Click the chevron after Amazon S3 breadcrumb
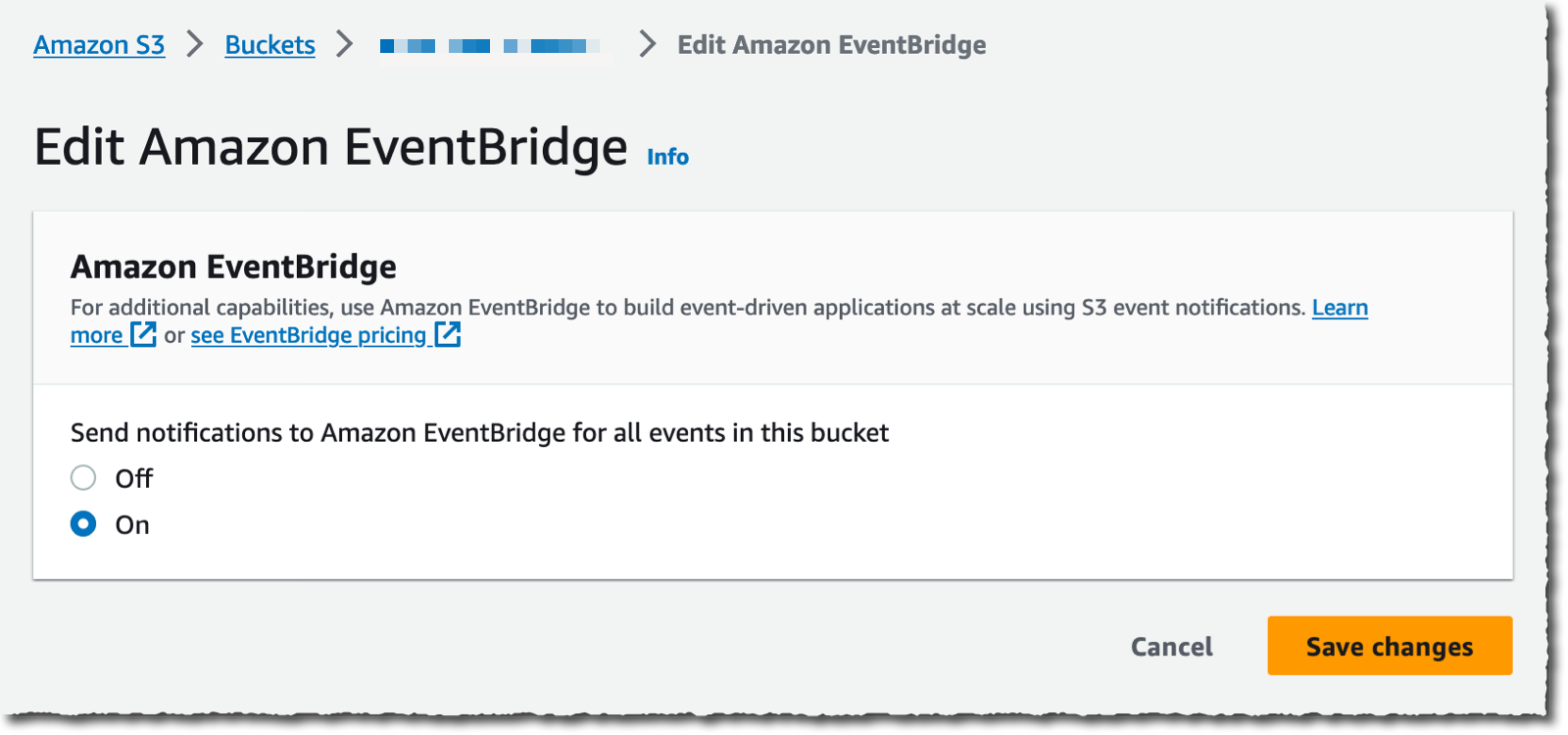1568x735 pixels. point(194,44)
